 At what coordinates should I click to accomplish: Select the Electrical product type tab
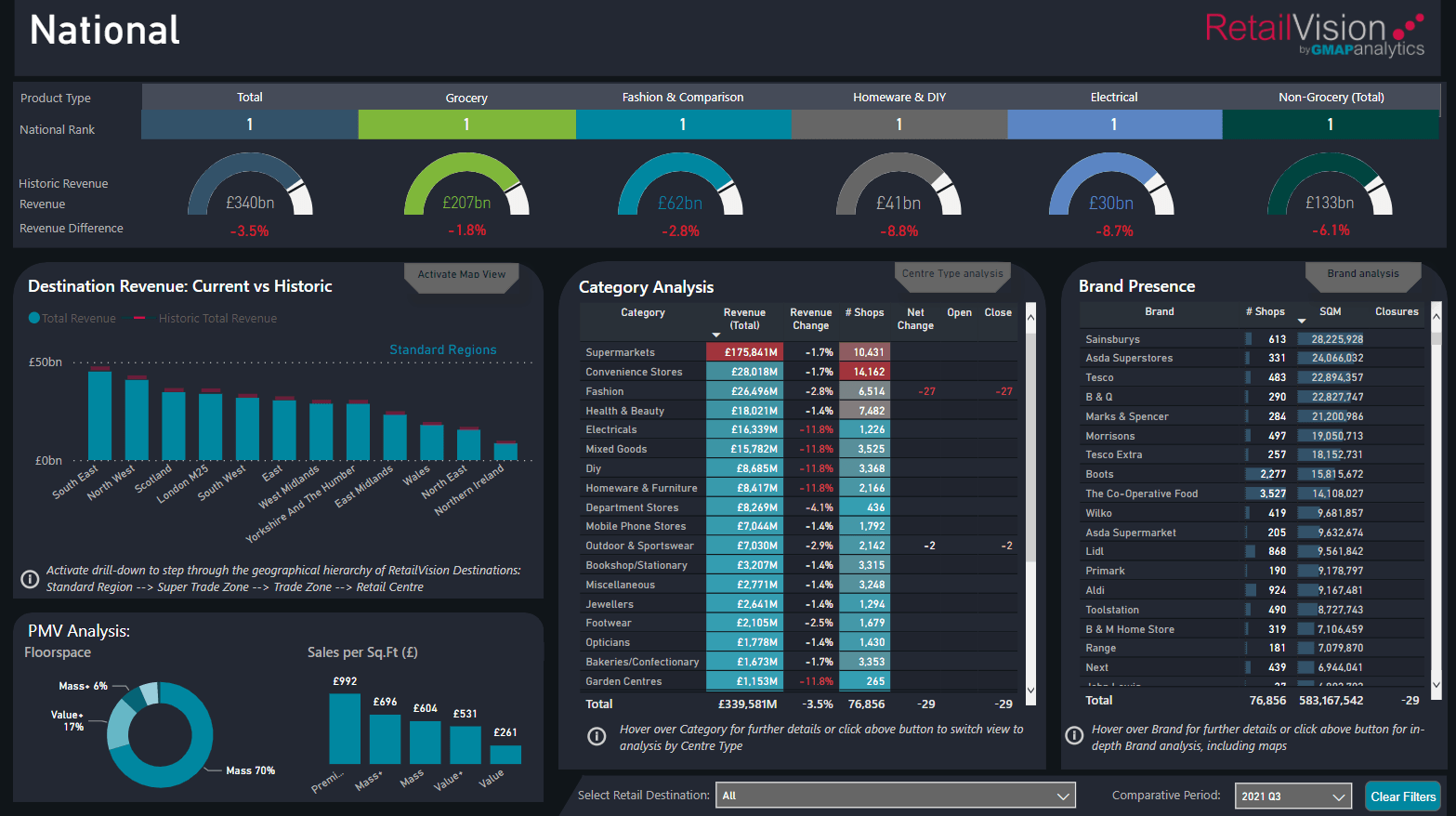(x=1114, y=97)
